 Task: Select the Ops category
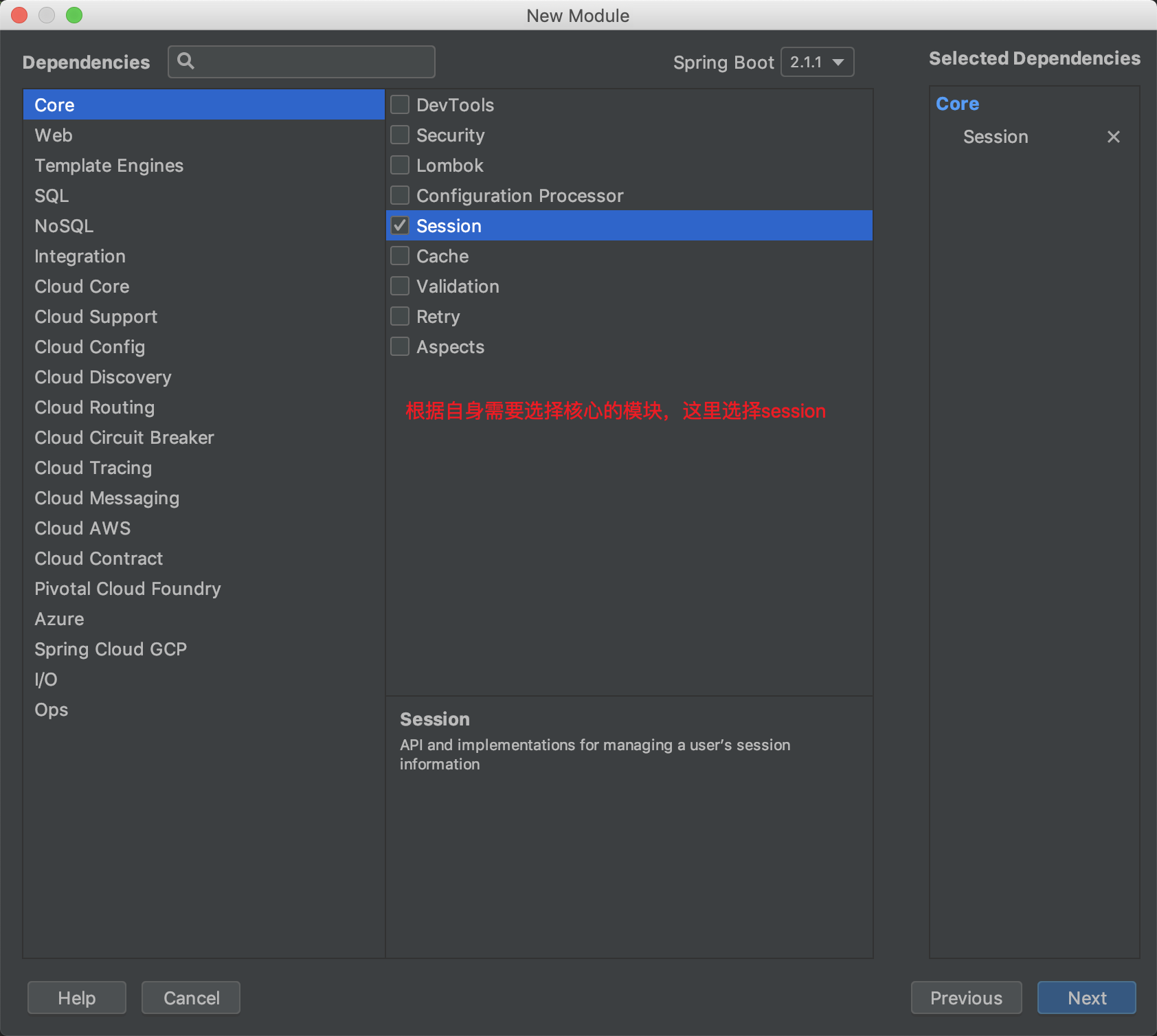(204, 709)
